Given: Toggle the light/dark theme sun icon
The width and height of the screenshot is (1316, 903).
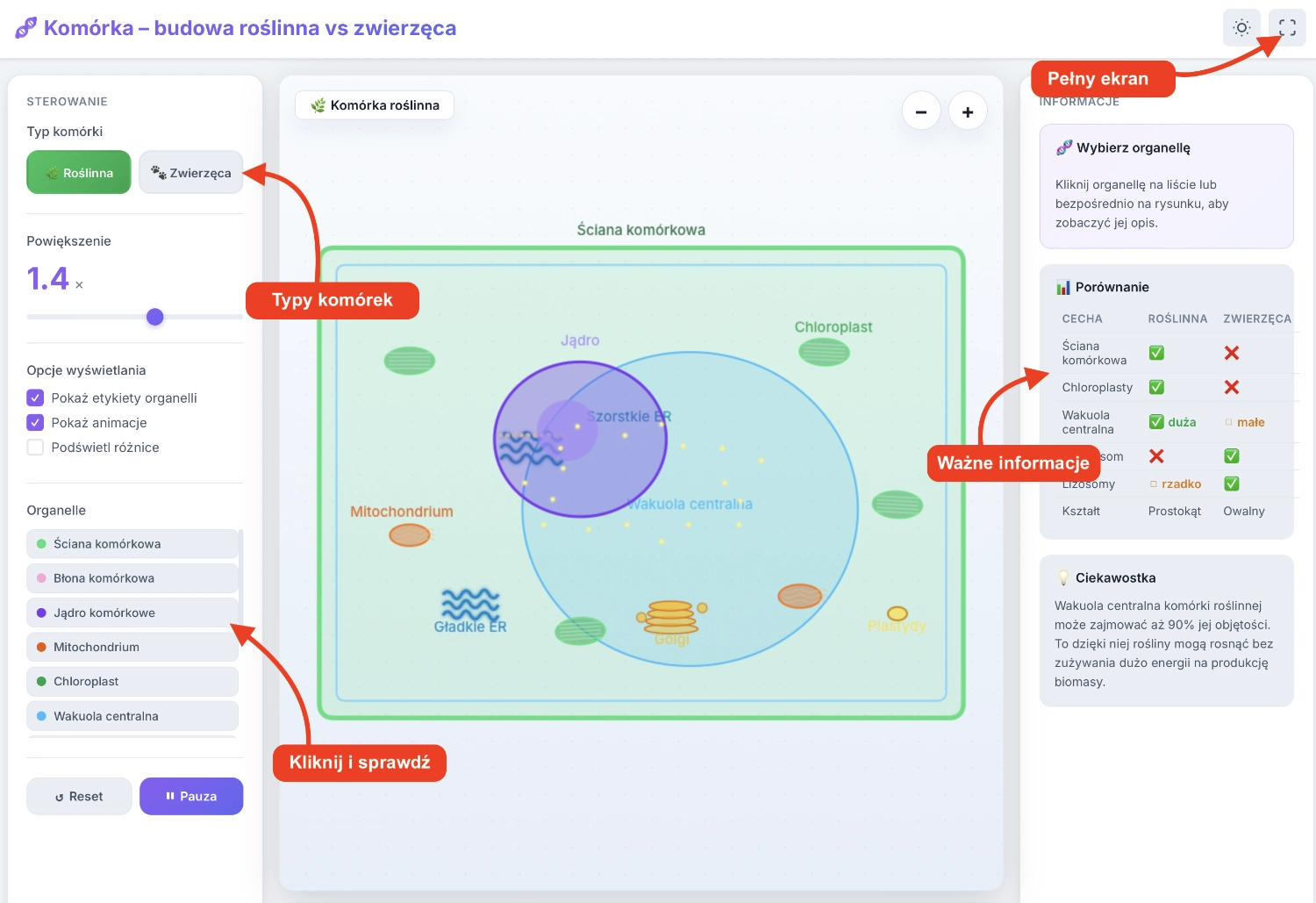Looking at the screenshot, I should pyautogui.click(x=1241, y=28).
